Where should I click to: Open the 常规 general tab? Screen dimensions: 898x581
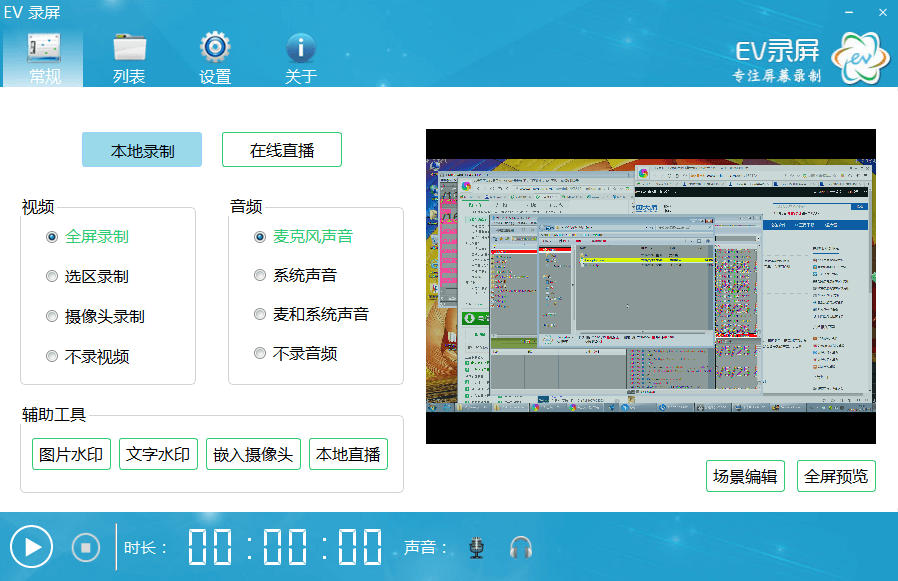click(x=44, y=58)
